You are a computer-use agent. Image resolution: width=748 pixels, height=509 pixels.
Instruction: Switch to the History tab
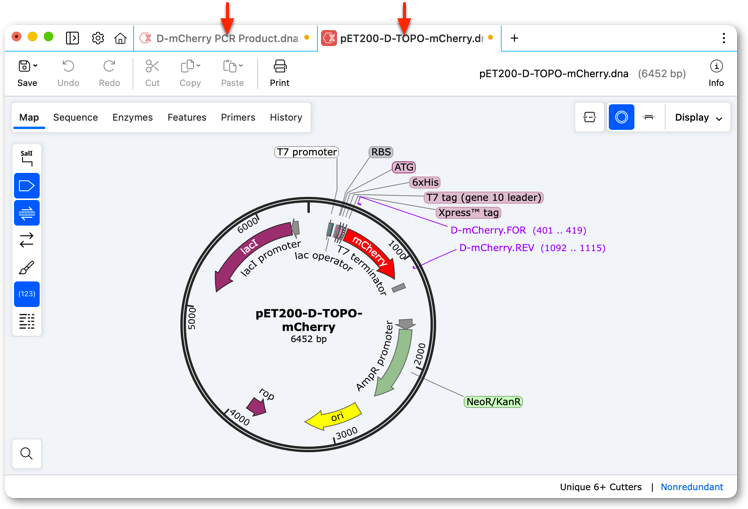pos(286,117)
